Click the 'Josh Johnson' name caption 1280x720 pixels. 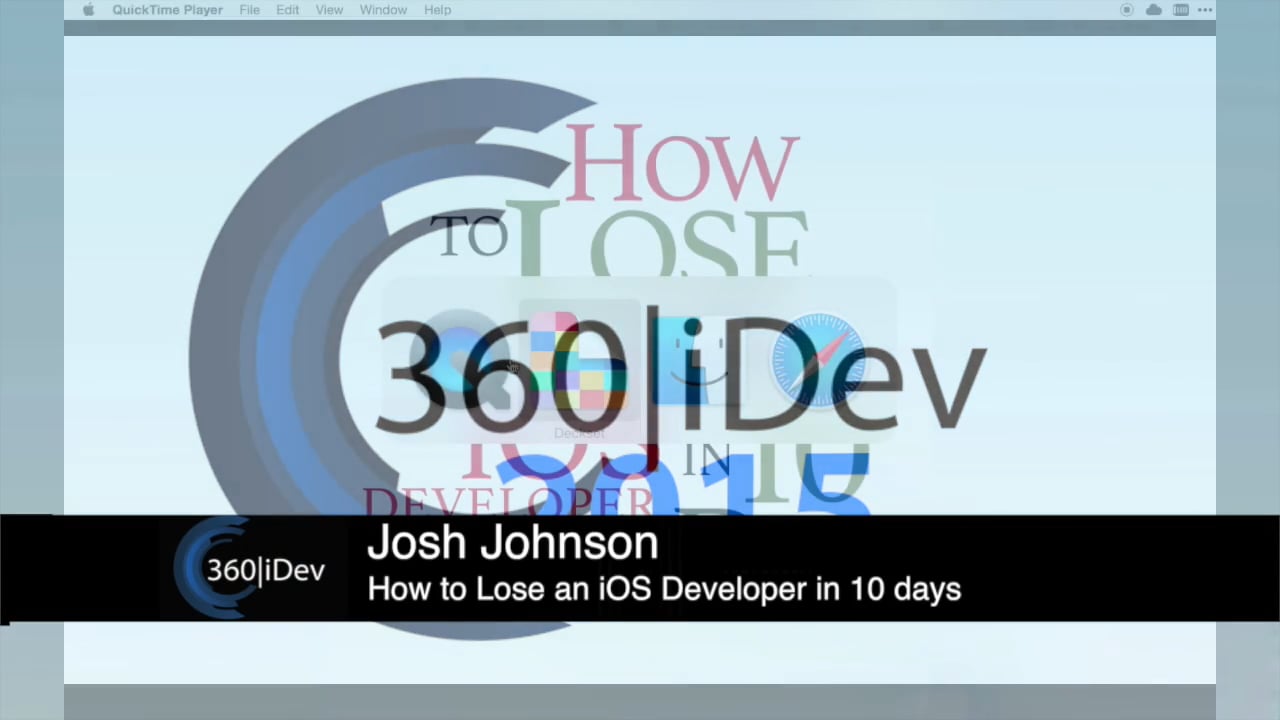512,543
